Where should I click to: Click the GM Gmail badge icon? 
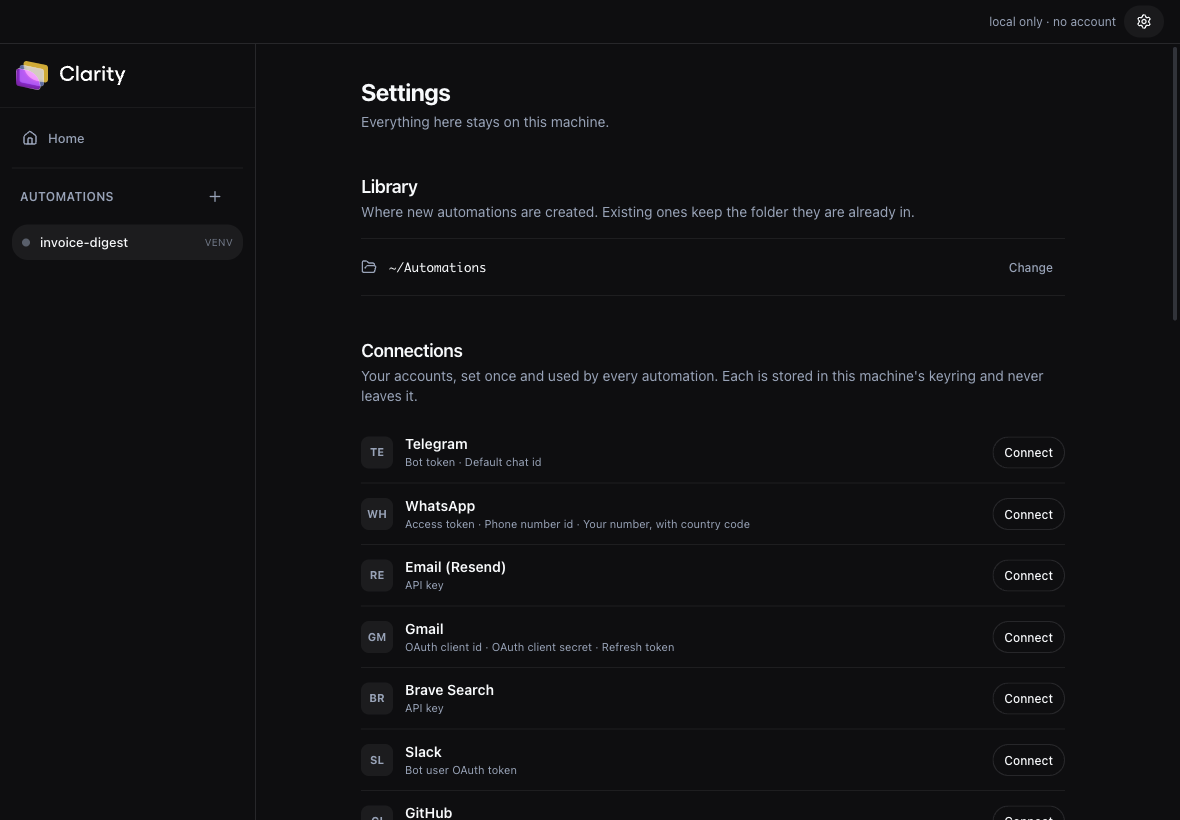pyautogui.click(x=377, y=637)
